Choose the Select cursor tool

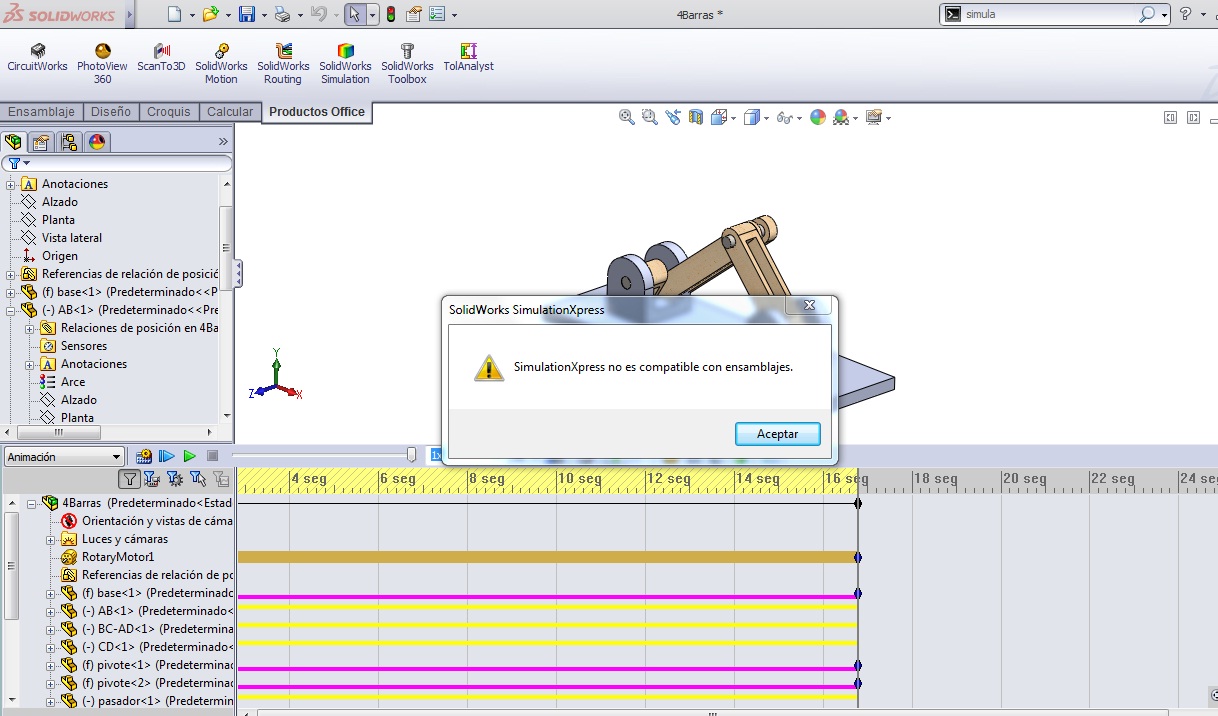[354, 14]
